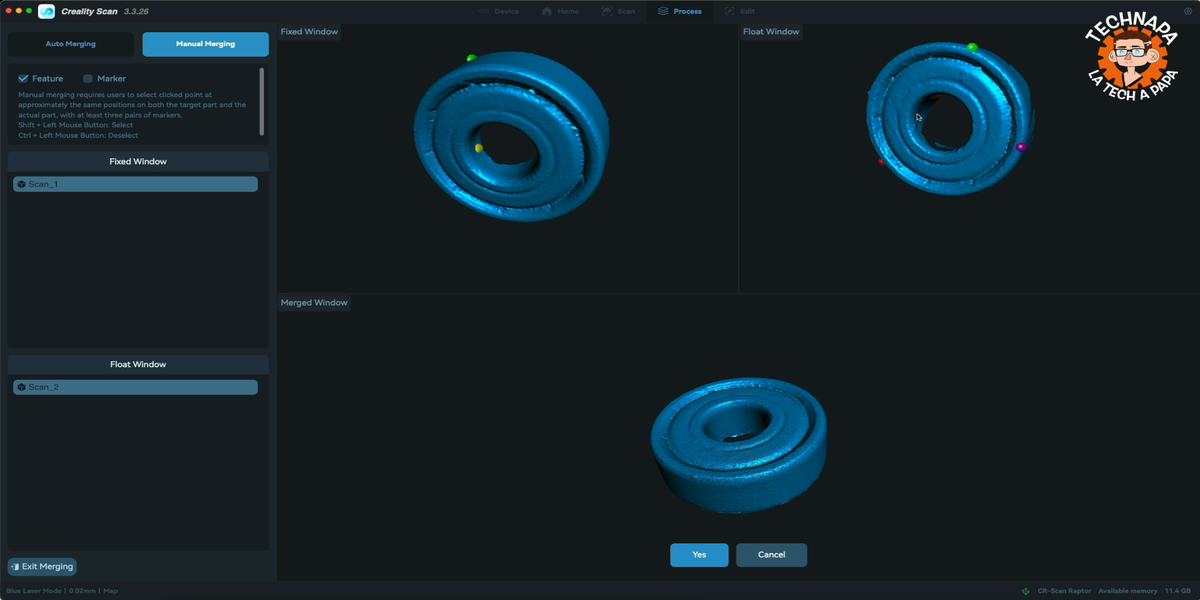1200x600 pixels.
Task: Select the yellow marker point in Fixed Window
Action: pos(479,148)
